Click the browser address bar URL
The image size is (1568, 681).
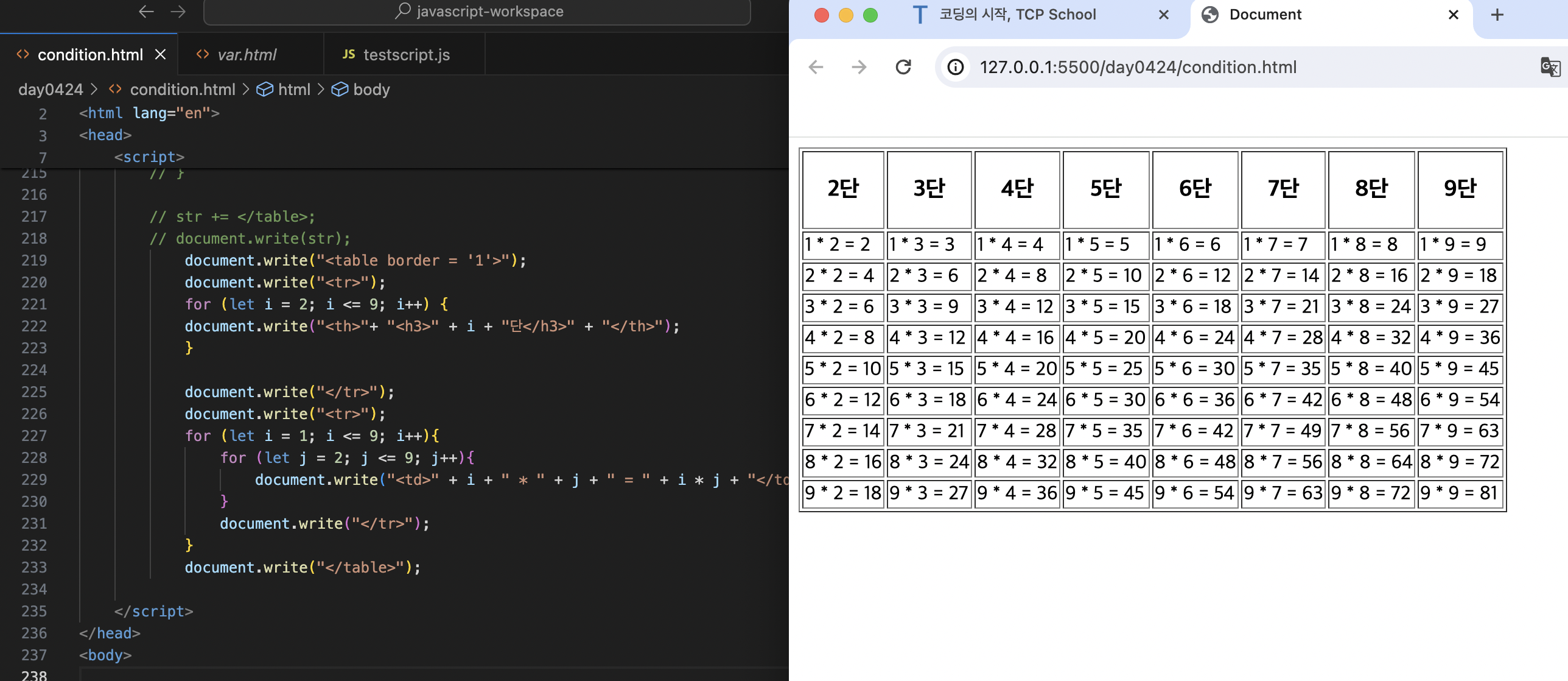coord(1138,67)
